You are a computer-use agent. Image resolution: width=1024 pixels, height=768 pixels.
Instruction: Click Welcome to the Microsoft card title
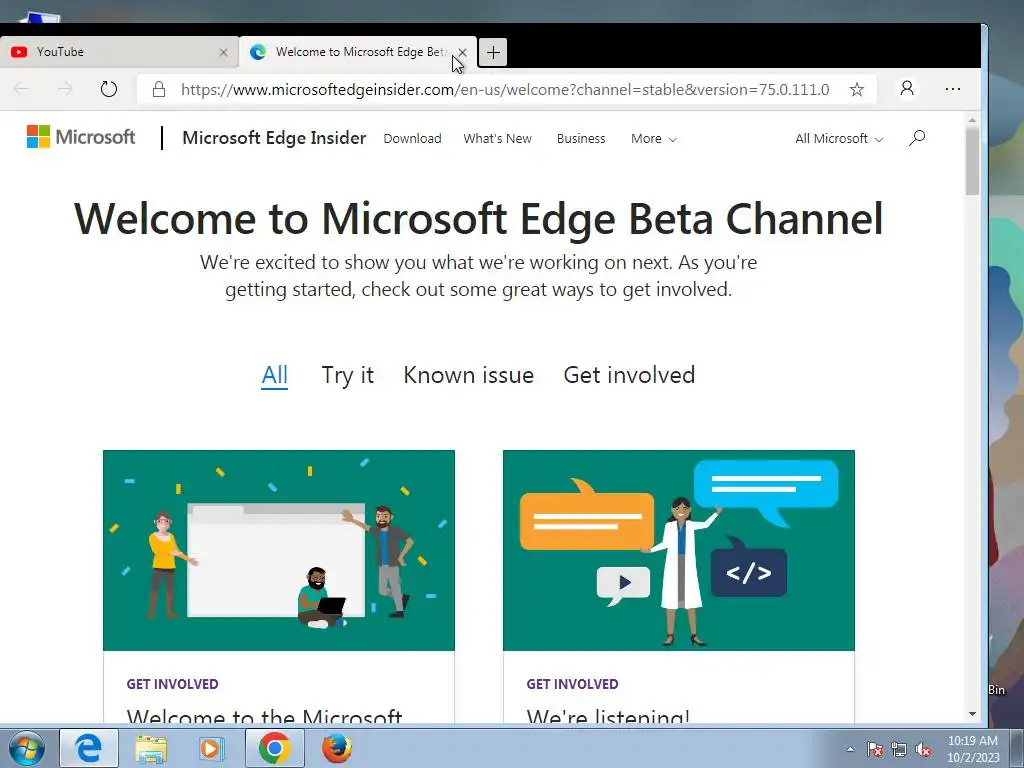click(x=264, y=716)
